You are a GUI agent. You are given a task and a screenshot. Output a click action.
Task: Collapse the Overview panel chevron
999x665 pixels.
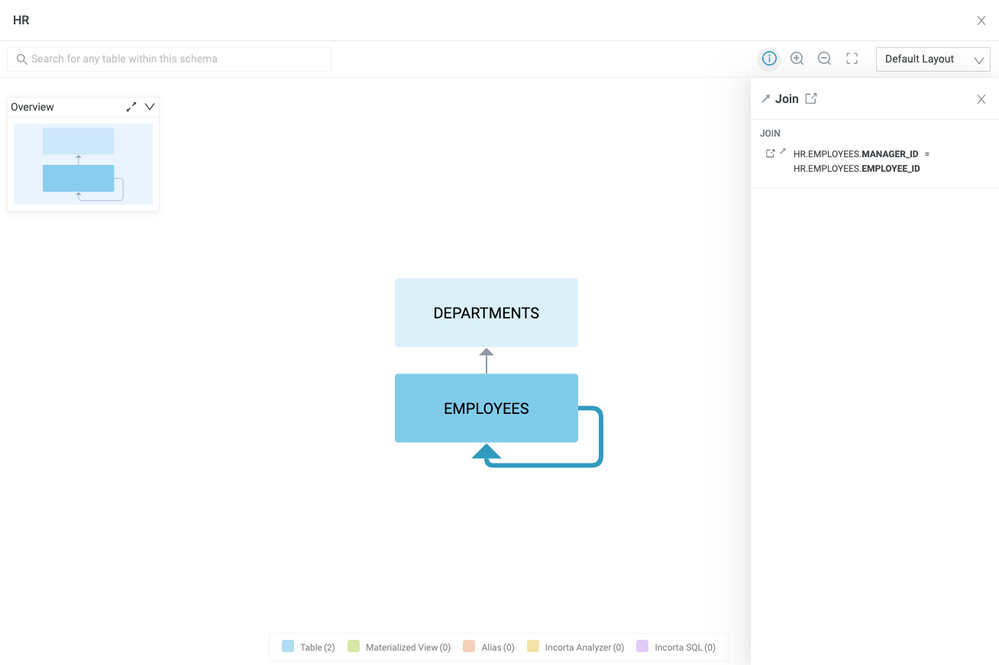point(150,107)
